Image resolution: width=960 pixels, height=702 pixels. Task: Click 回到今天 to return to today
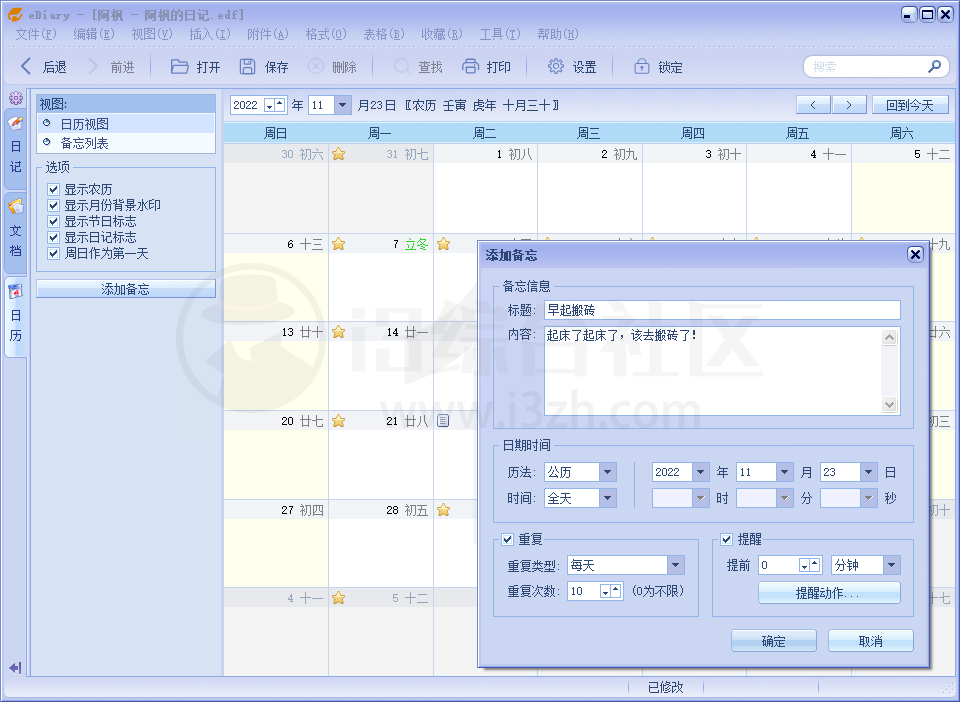(x=910, y=105)
